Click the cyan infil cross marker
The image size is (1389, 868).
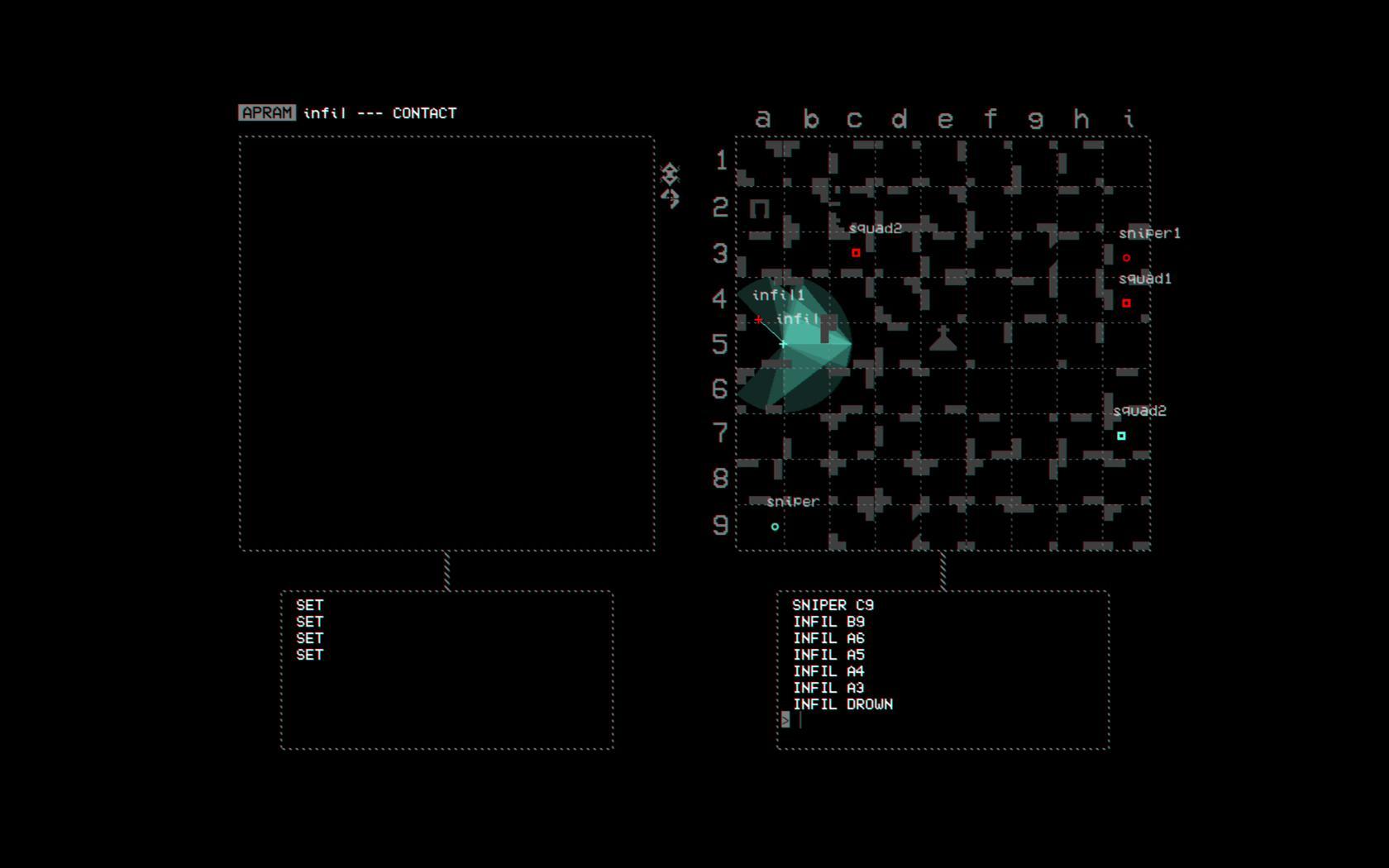pyautogui.click(x=783, y=344)
